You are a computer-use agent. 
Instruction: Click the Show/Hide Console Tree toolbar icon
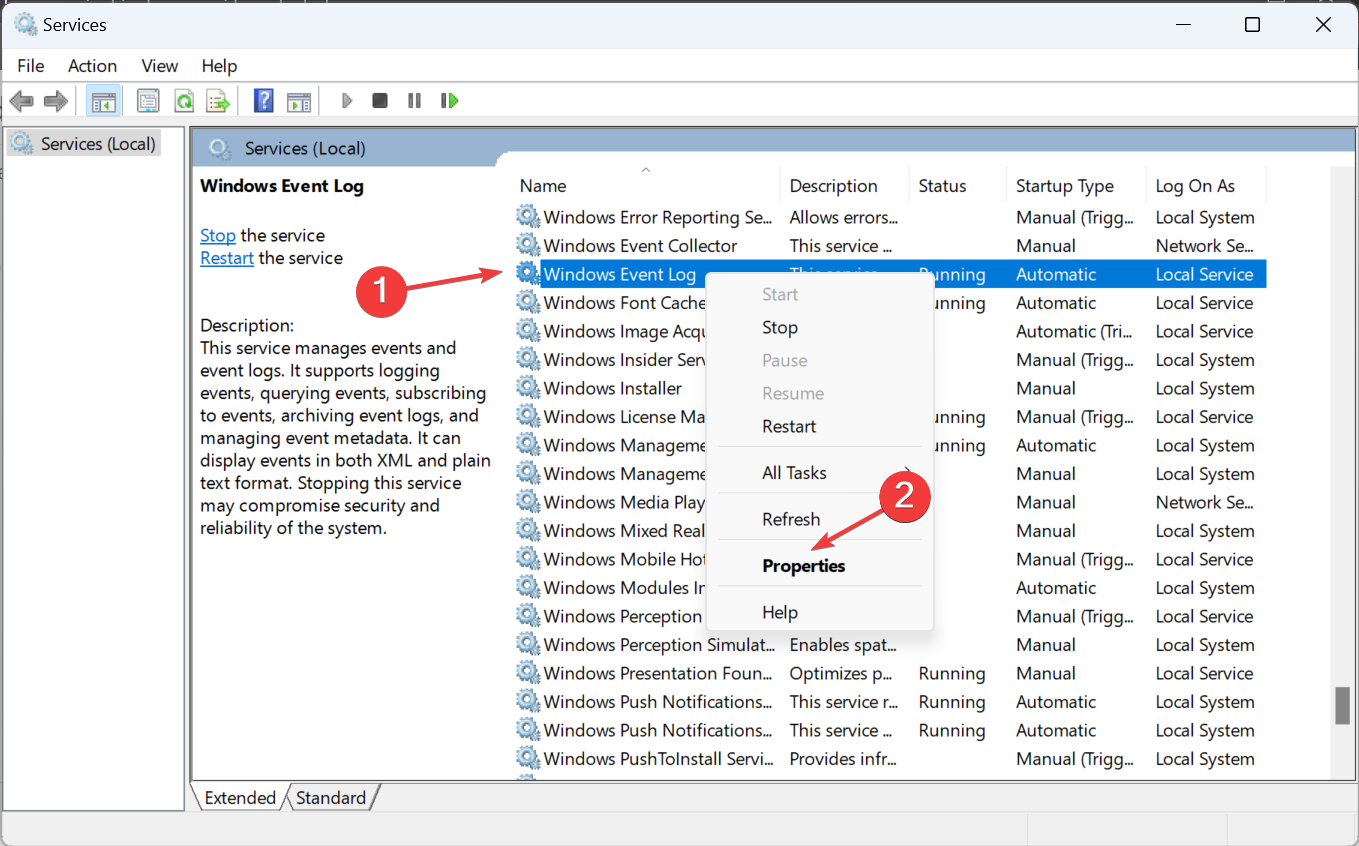point(102,101)
